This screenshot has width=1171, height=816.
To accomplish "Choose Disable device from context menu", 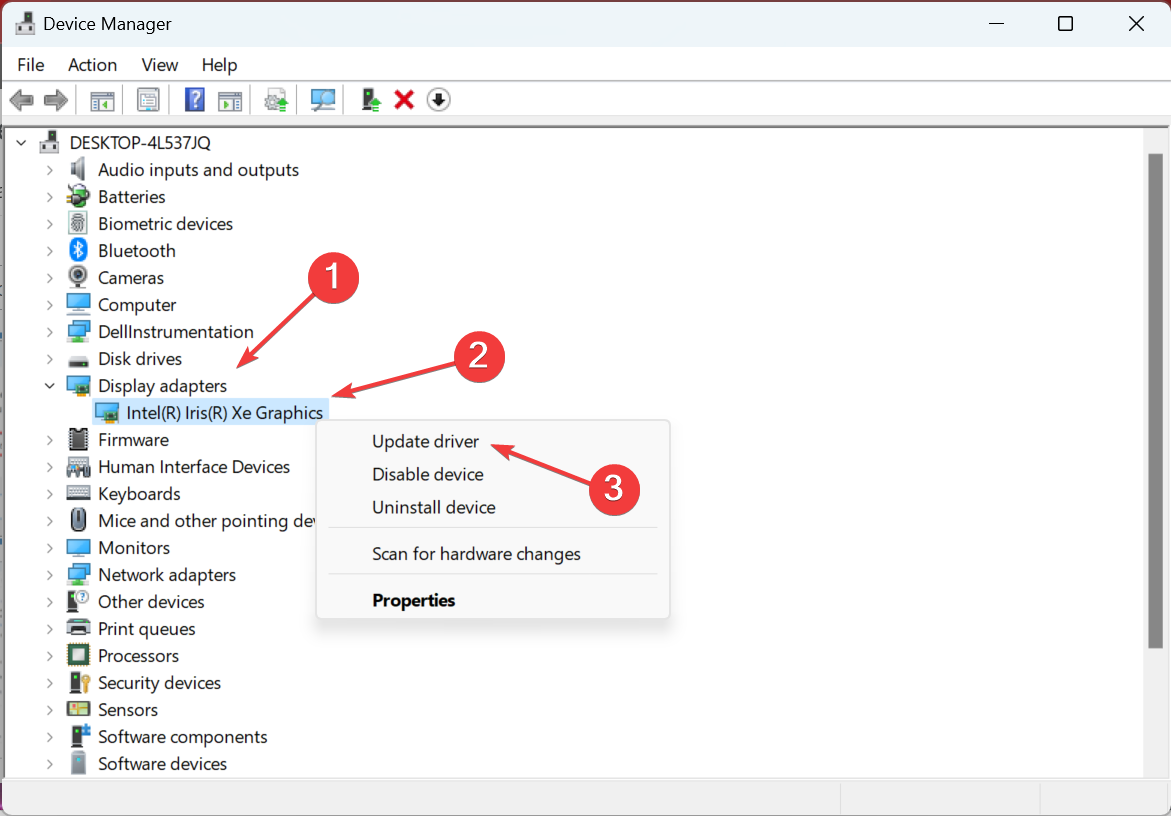I will [493, 474].
